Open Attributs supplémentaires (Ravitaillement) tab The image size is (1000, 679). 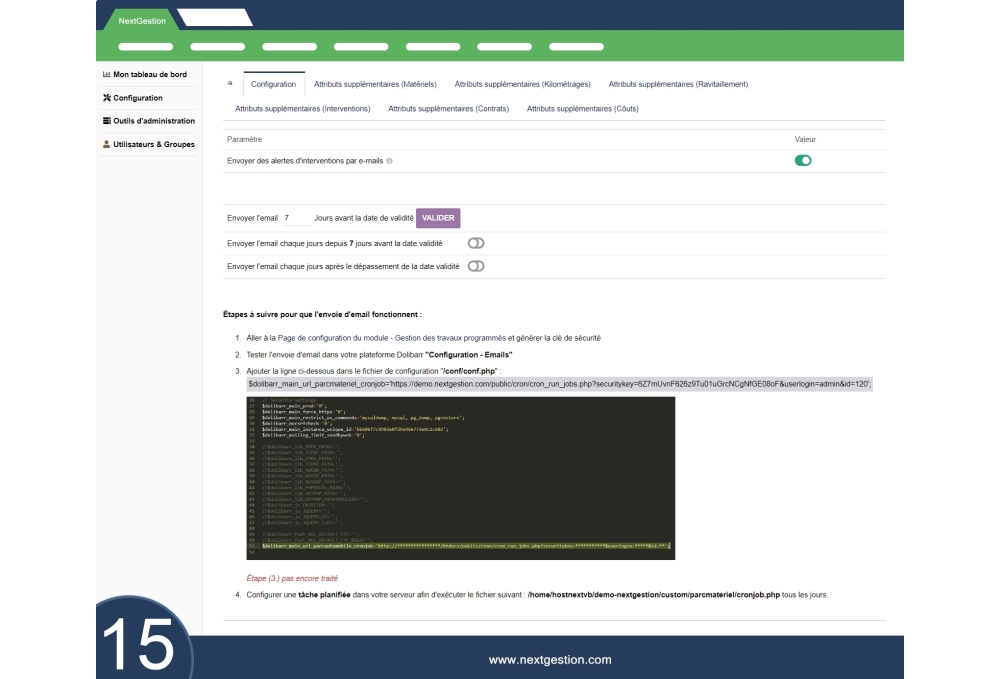pyautogui.click(x=678, y=85)
